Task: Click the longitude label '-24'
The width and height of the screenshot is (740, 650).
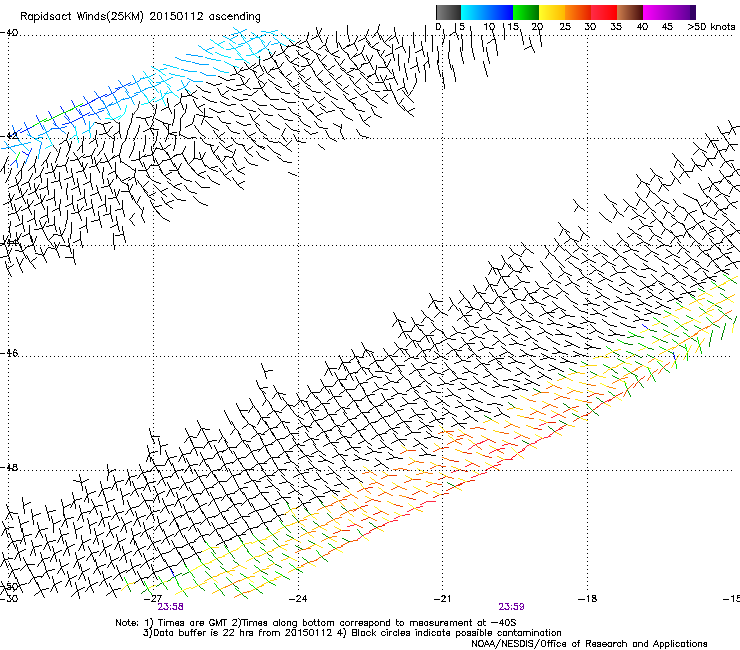Action: click(298, 599)
